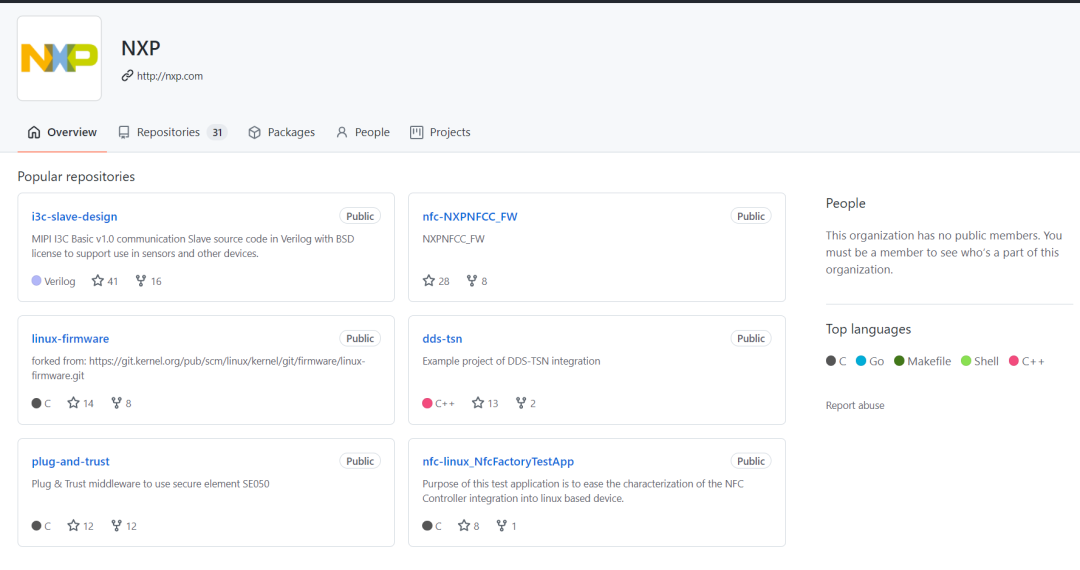Open the nfc-linux_NfcFactoryTestApp repository

pos(498,461)
